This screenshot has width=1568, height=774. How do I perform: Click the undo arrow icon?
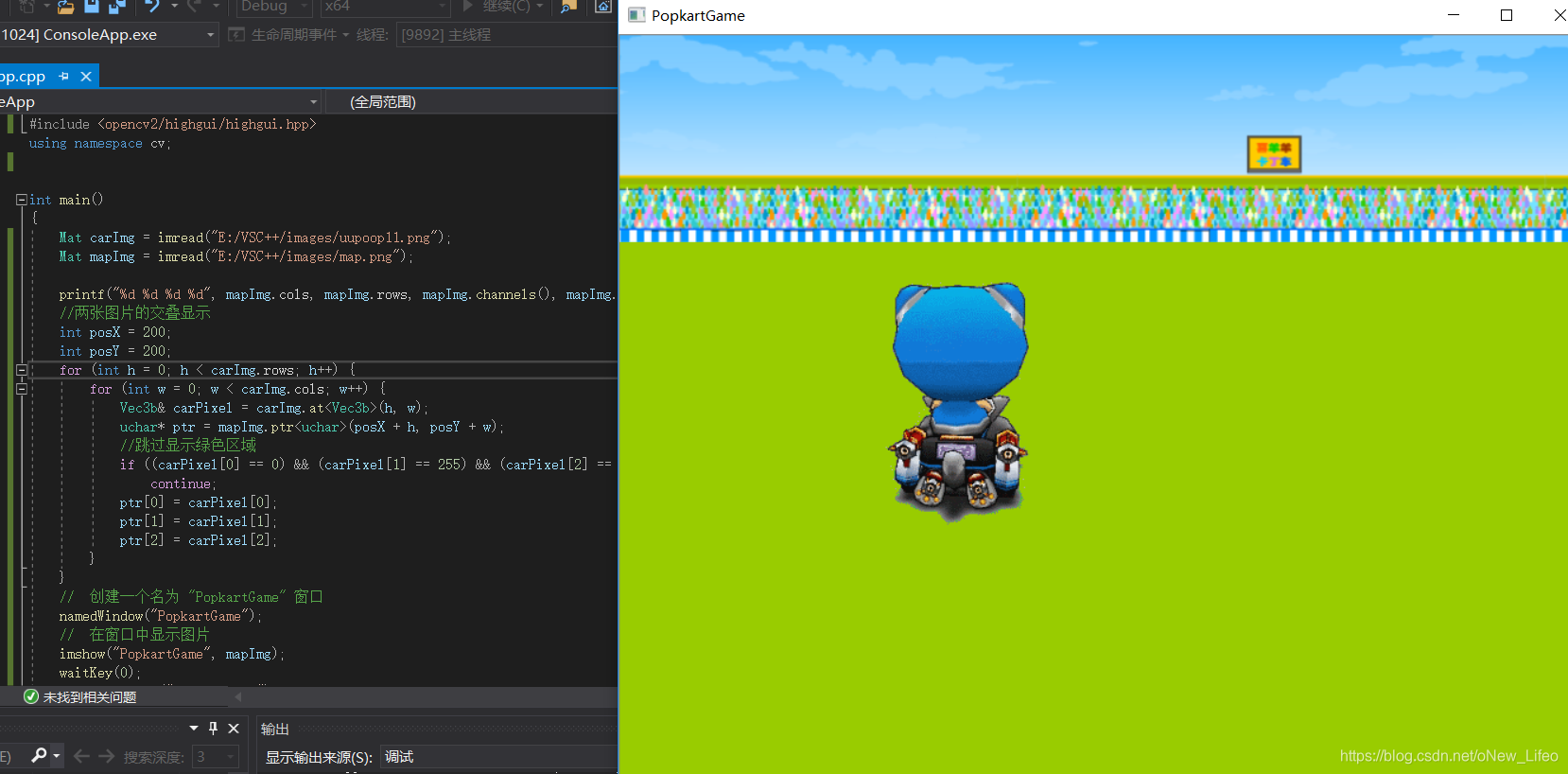[x=152, y=6]
